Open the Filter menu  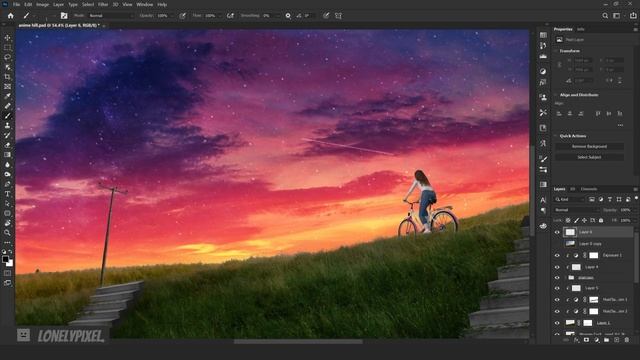pyautogui.click(x=103, y=4)
